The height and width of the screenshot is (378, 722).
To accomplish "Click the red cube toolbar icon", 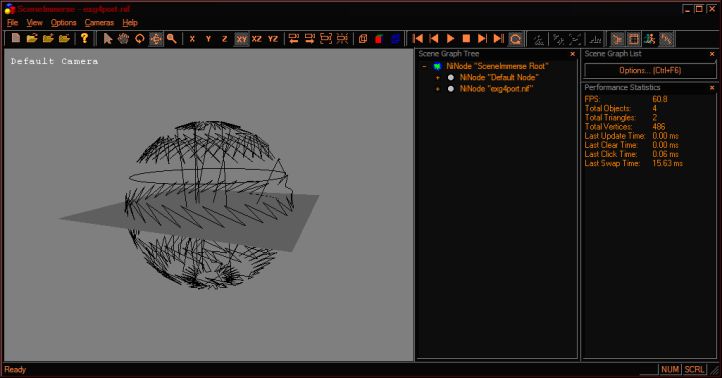I will [379, 39].
